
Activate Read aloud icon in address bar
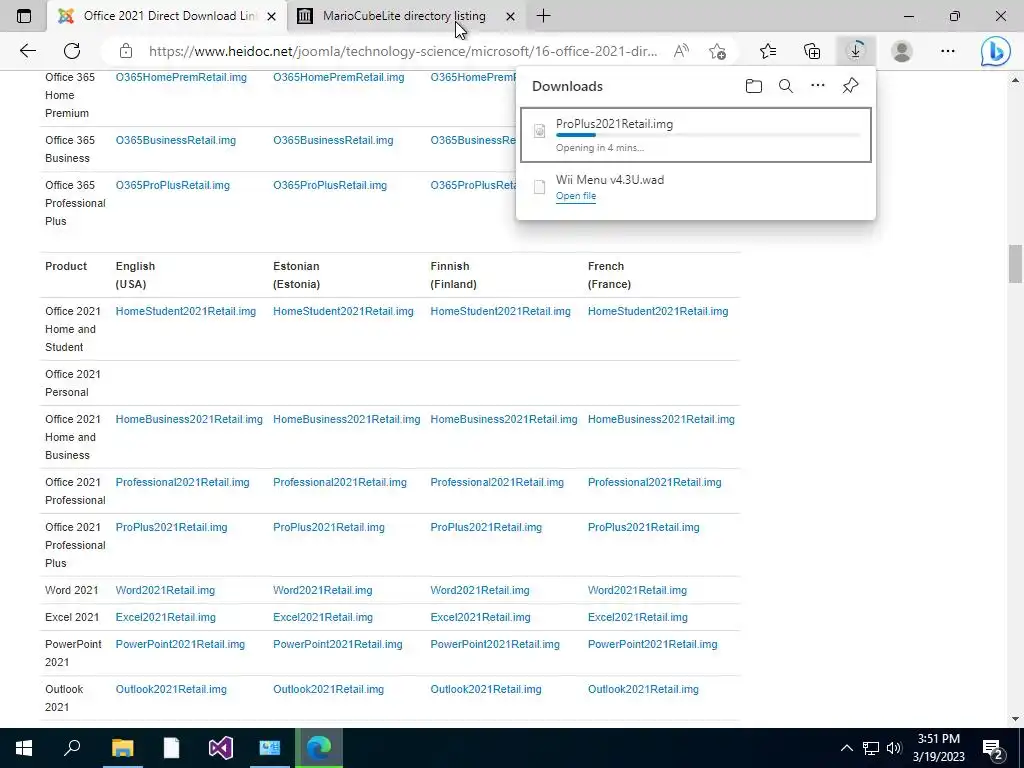681,51
